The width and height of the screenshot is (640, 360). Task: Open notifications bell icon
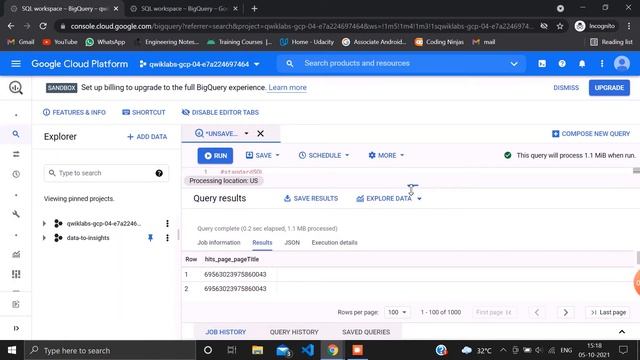(x=582, y=64)
